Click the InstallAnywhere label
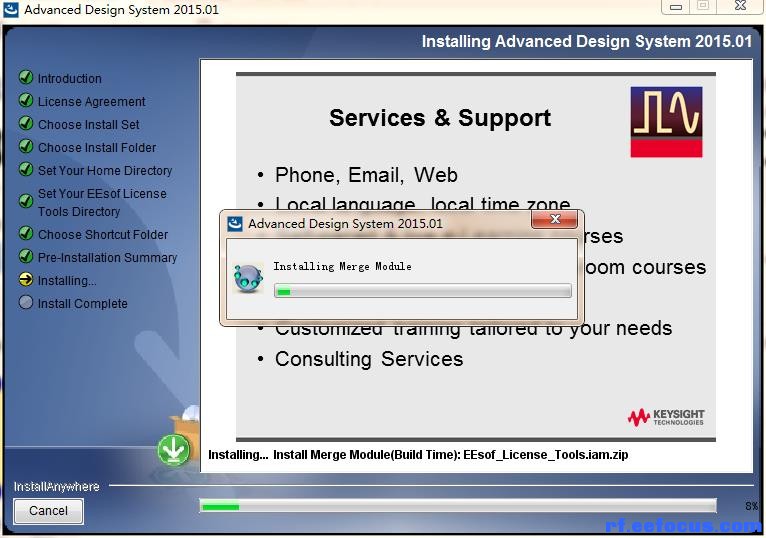Image resolution: width=766 pixels, height=538 pixels. click(56, 487)
